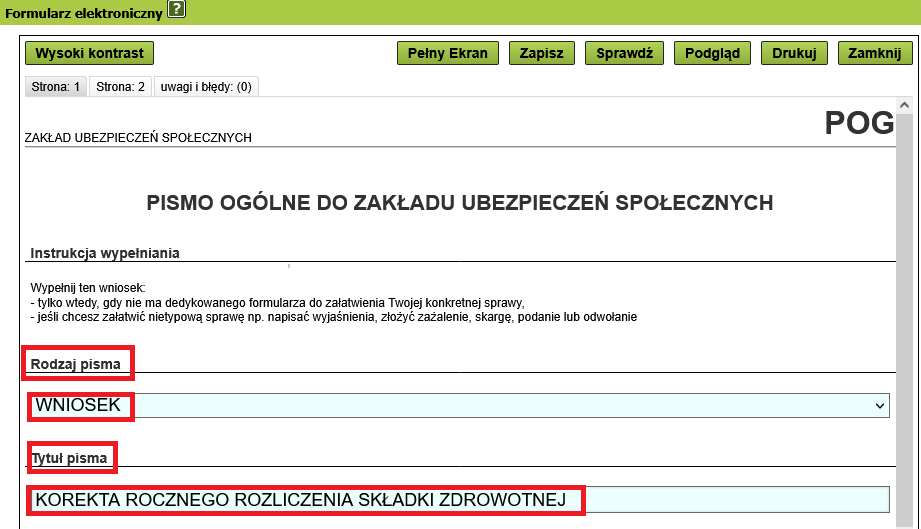The image size is (921, 529).
Task: Click the Instrukcja wypełniania heading
Action: [105, 253]
